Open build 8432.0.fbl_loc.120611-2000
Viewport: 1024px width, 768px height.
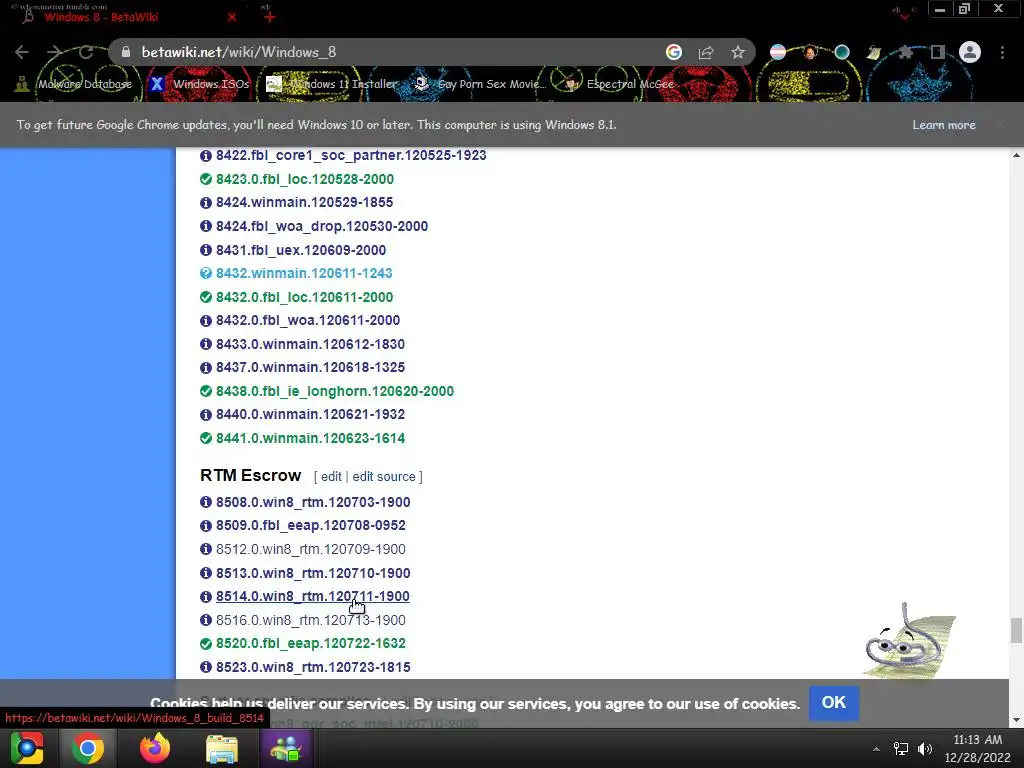tap(304, 297)
